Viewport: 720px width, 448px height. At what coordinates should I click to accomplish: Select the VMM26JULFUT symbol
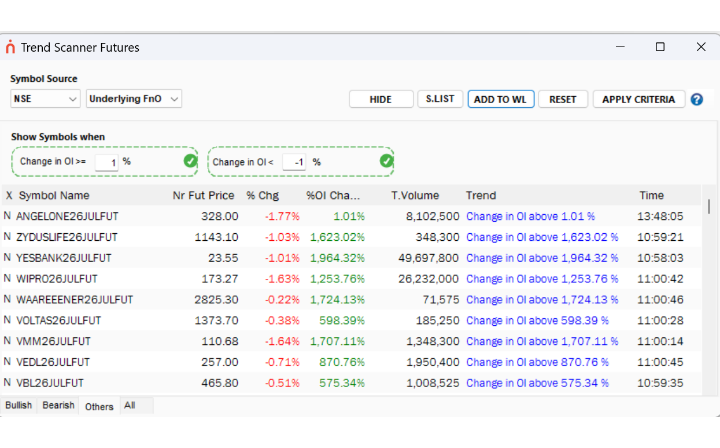[53, 341]
